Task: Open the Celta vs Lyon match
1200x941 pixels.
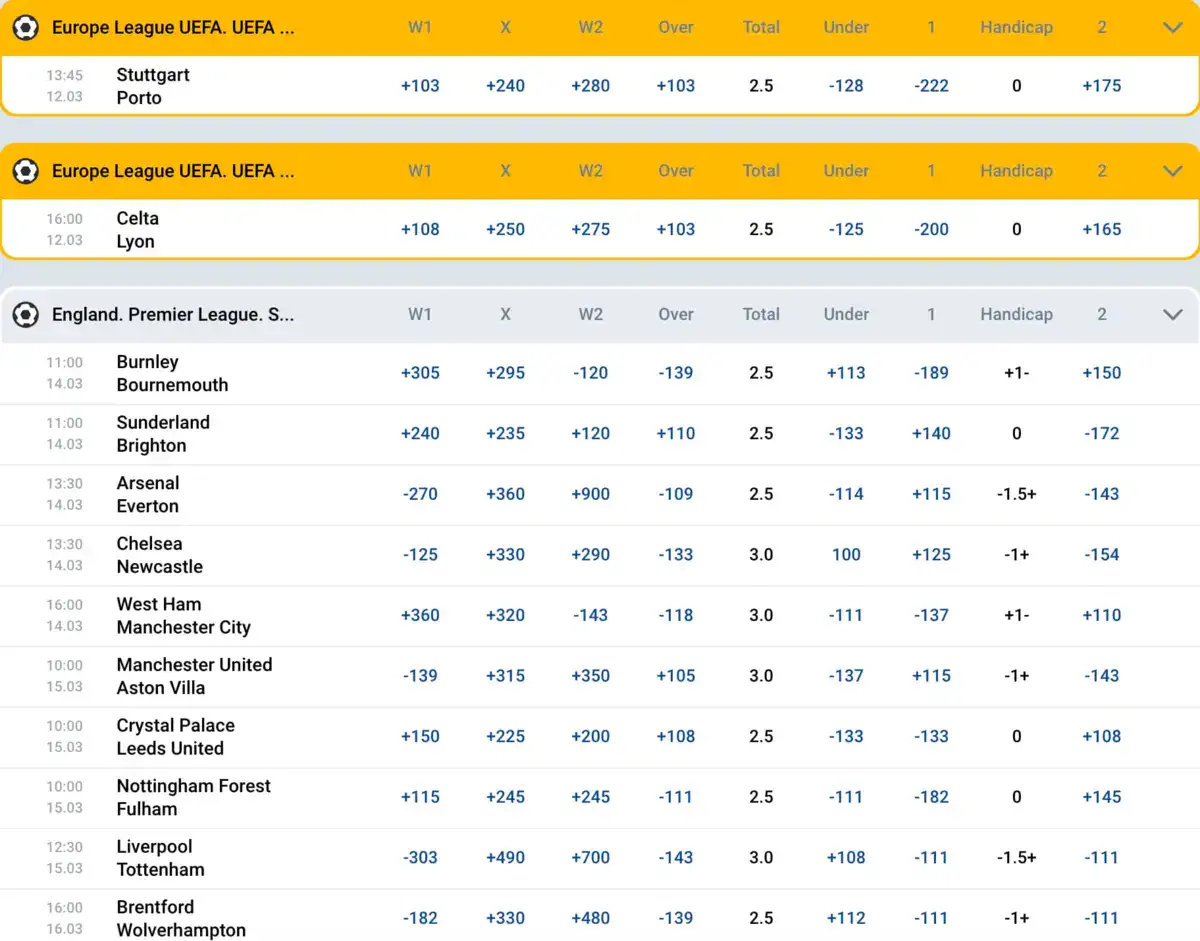Action: 137,230
